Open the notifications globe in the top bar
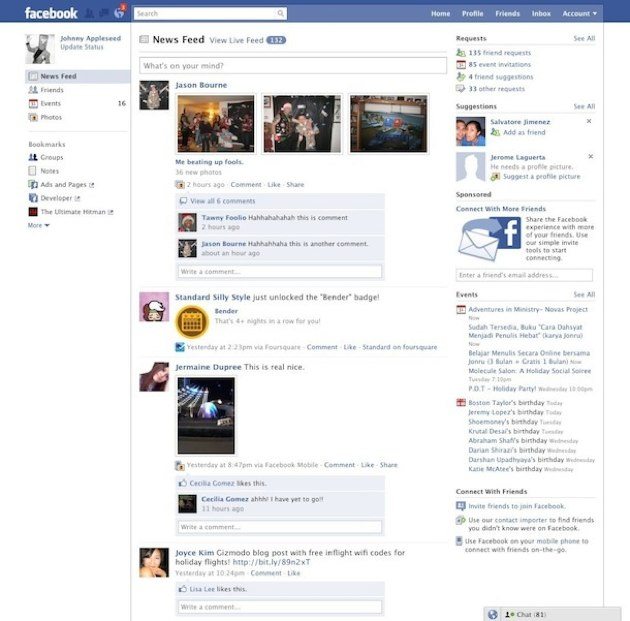The height and width of the screenshot is (621, 630). click(119, 13)
